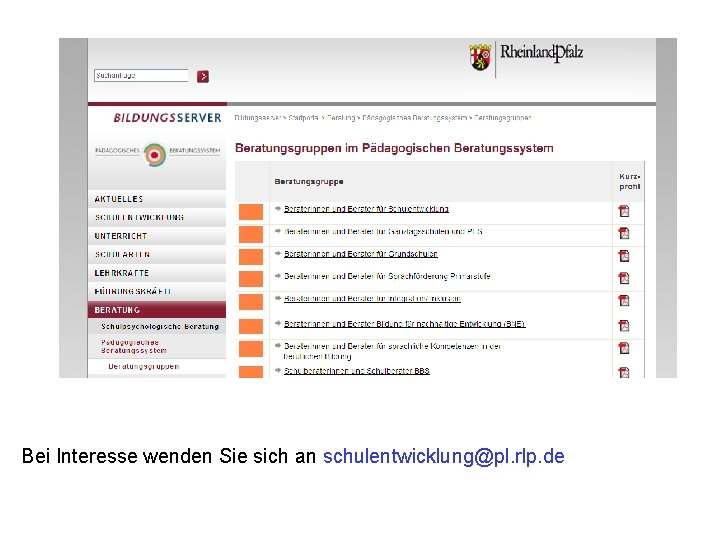Open PDF Kurzprofil for sprachliche Kompetenzen row
Screen dimensions: 720x540
tap(624, 348)
